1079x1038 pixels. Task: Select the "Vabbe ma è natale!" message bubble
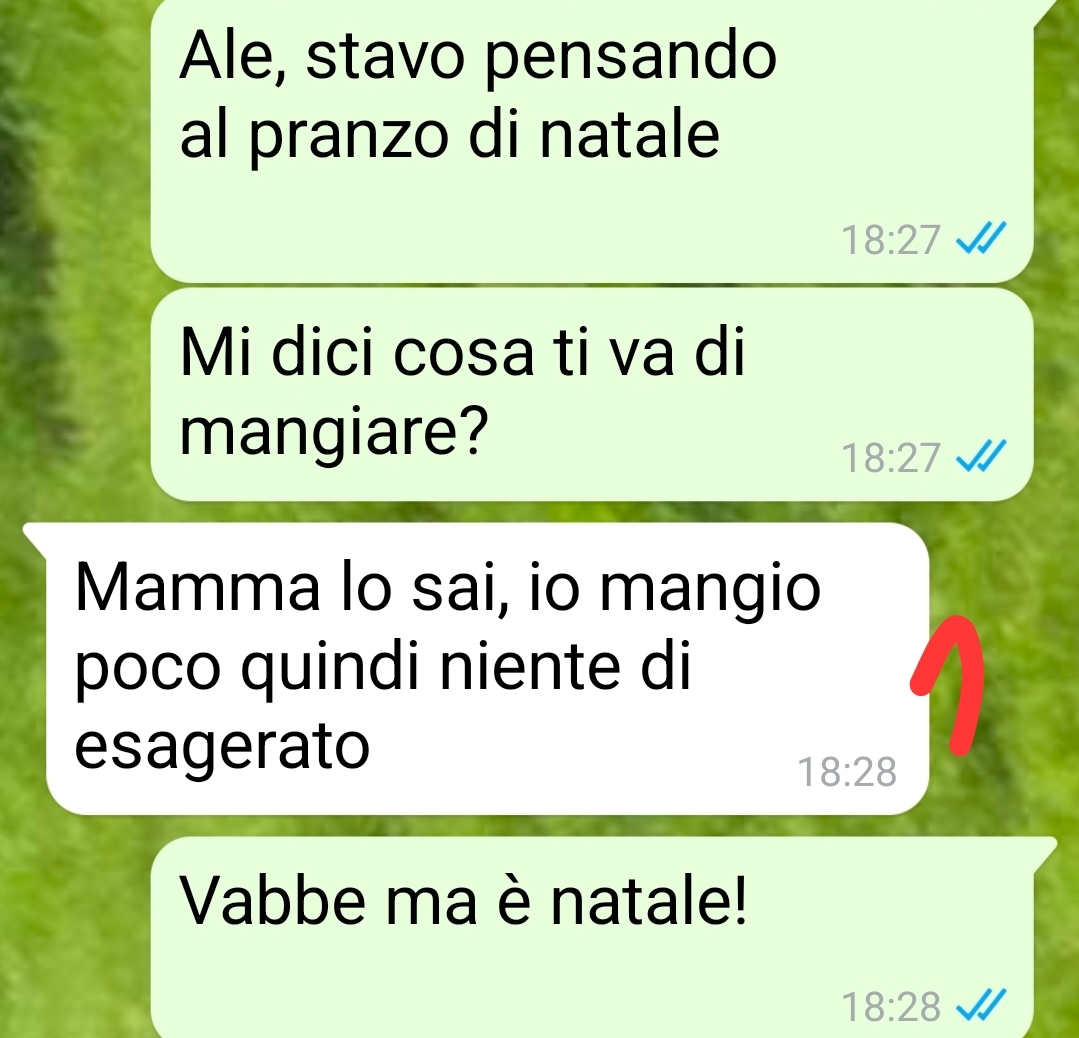point(592,938)
